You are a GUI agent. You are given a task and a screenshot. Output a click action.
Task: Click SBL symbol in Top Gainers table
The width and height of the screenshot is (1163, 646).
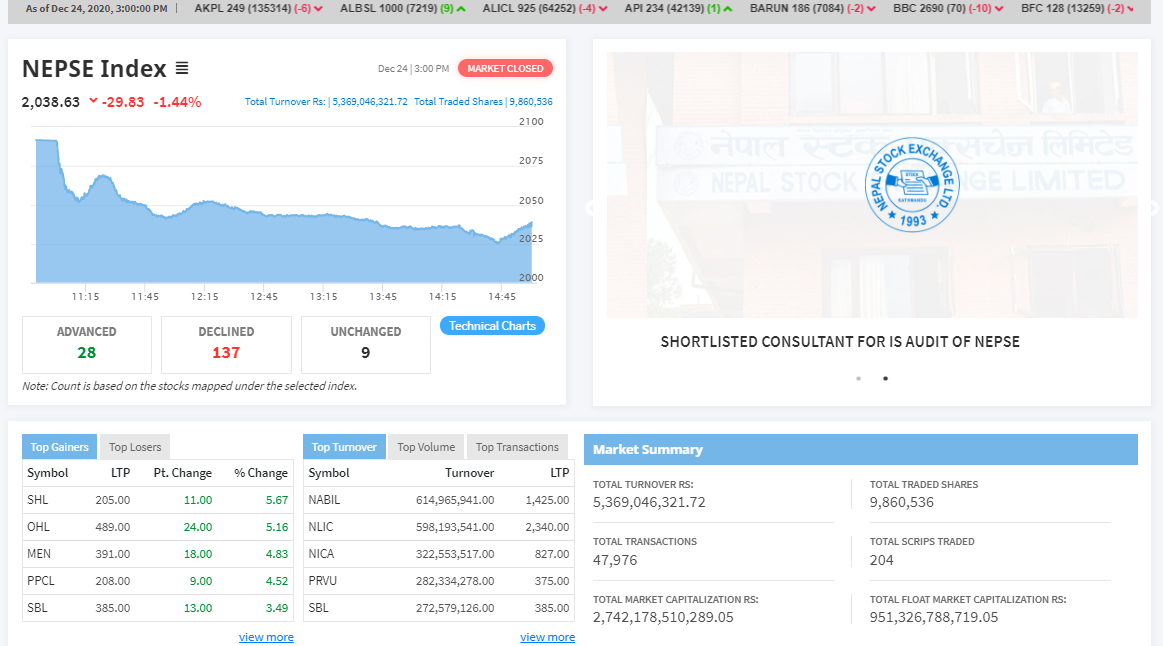point(37,607)
